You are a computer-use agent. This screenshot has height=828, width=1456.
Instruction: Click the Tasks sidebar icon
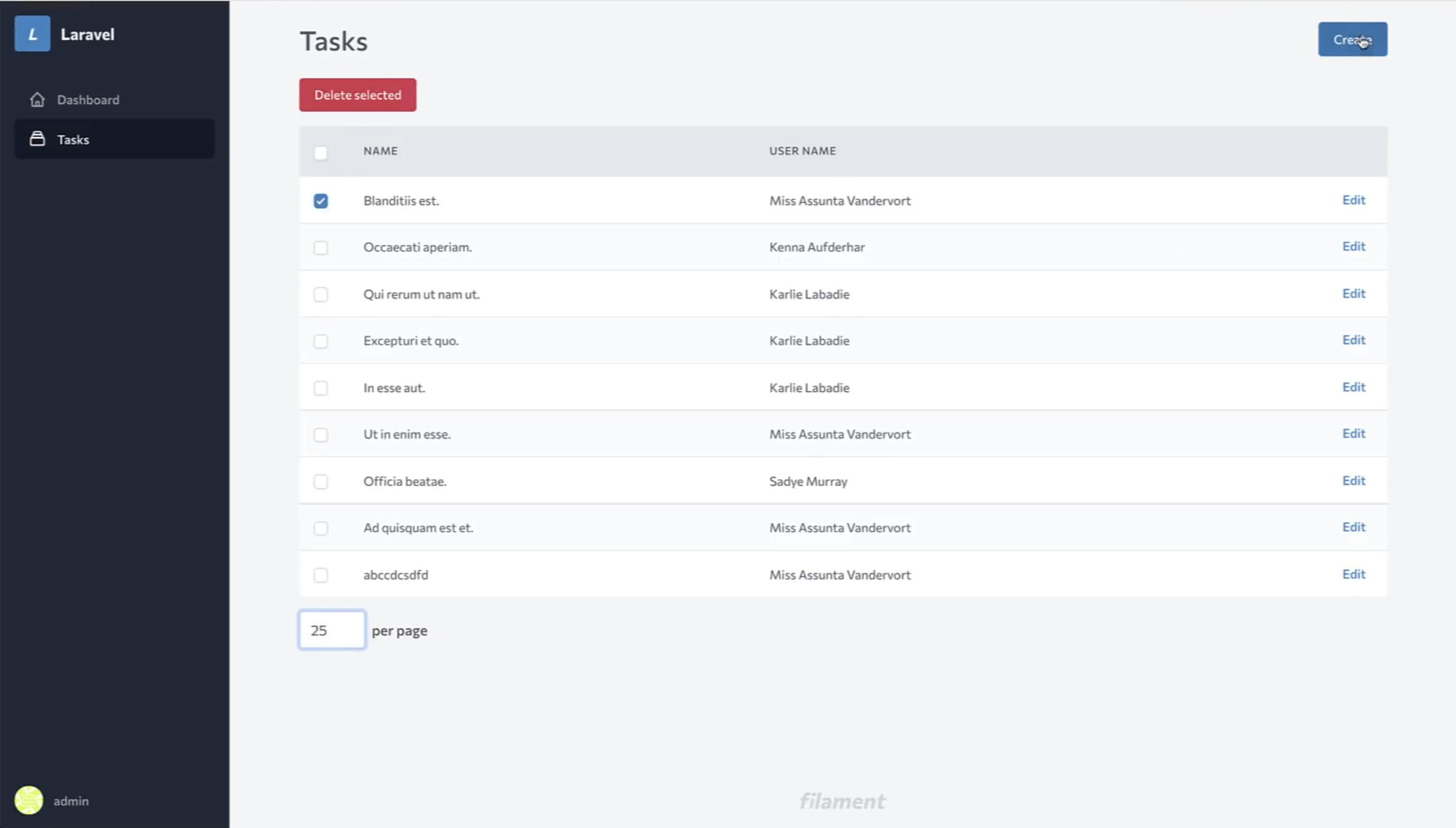[37, 139]
